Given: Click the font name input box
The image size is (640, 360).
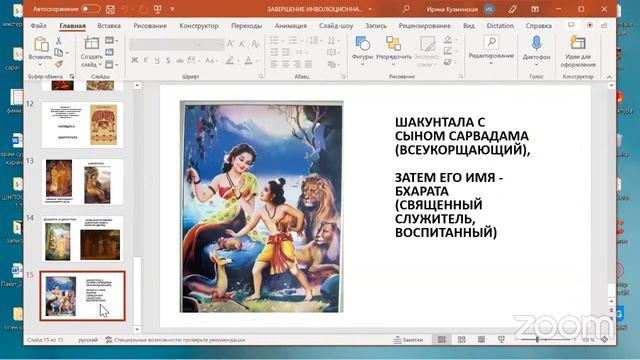Looking at the screenshot, I should point(162,44).
